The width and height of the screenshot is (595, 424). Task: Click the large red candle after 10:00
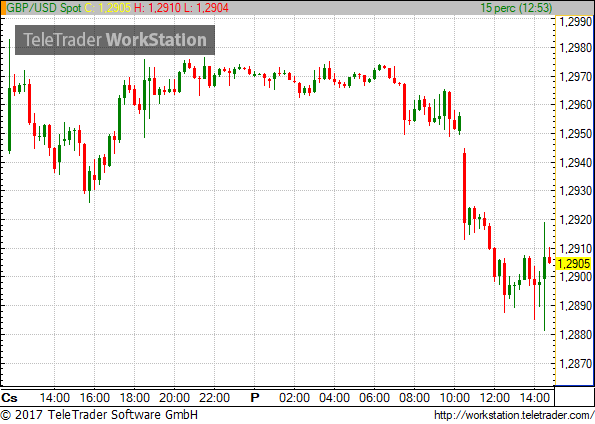(464, 194)
